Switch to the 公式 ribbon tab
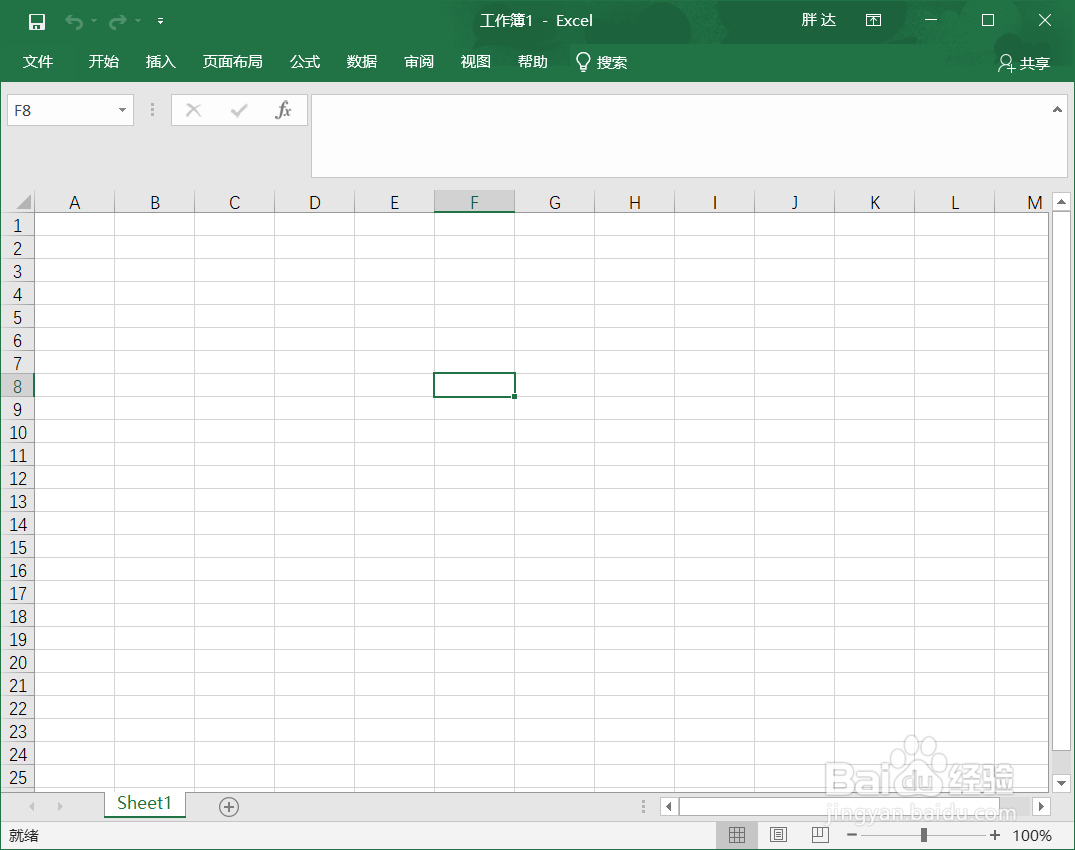 tap(305, 62)
